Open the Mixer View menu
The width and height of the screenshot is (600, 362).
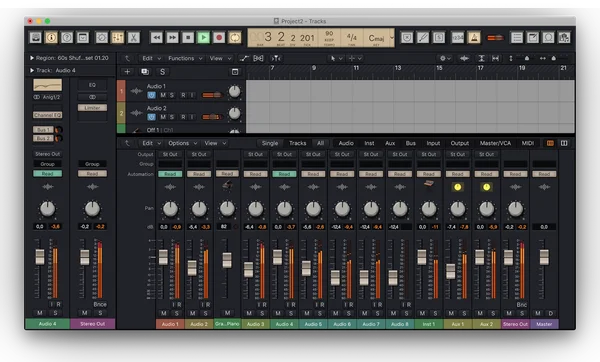pyautogui.click(x=215, y=143)
